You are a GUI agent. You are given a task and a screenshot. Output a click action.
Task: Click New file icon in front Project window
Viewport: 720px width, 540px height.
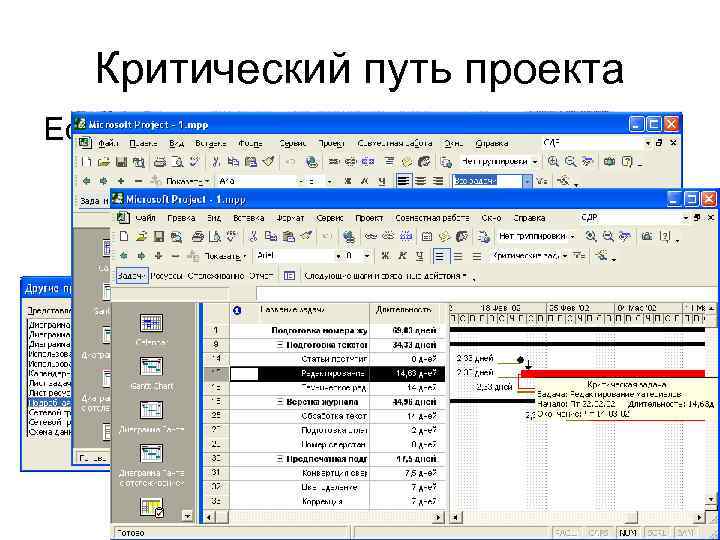click(x=124, y=236)
